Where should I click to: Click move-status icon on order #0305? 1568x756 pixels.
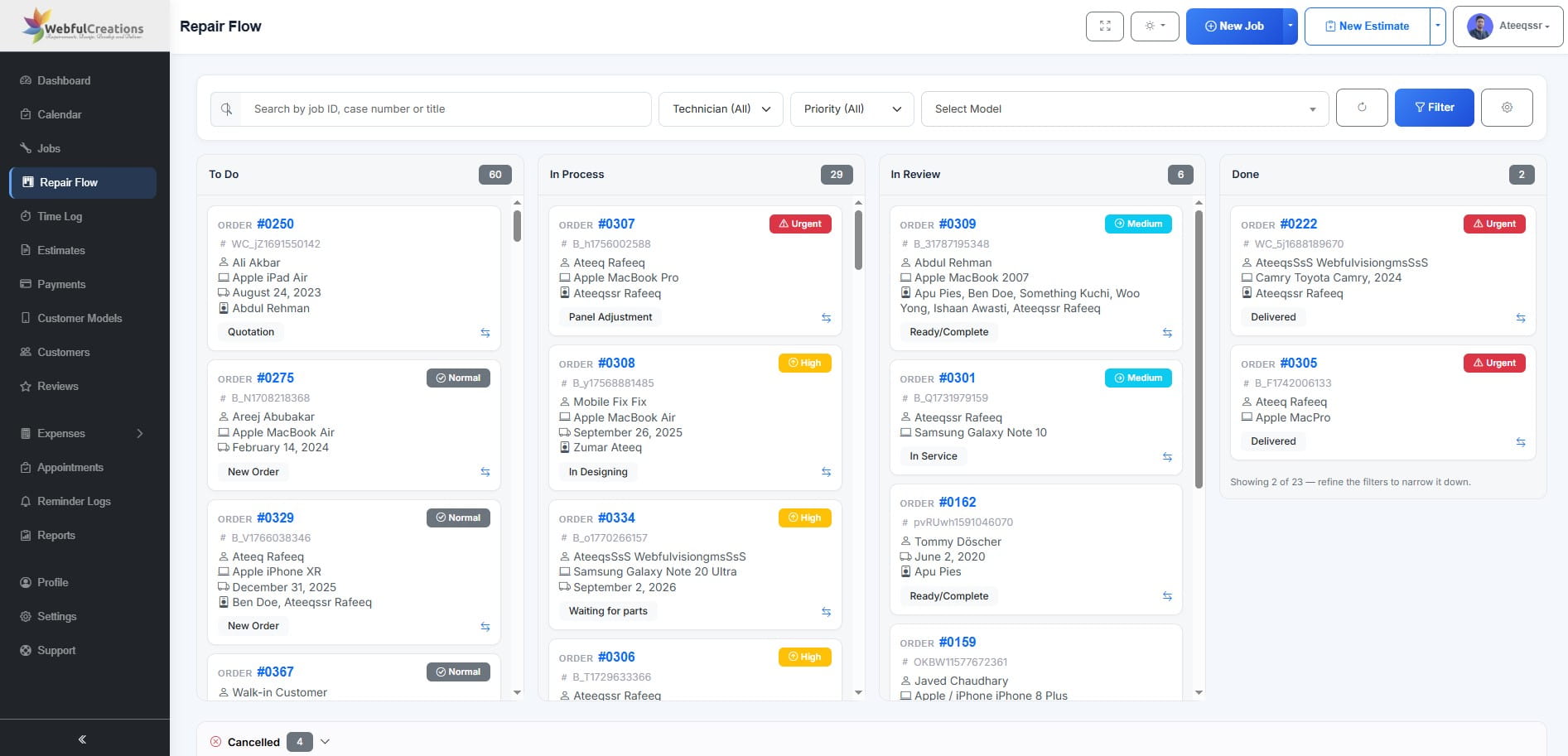point(1521,442)
